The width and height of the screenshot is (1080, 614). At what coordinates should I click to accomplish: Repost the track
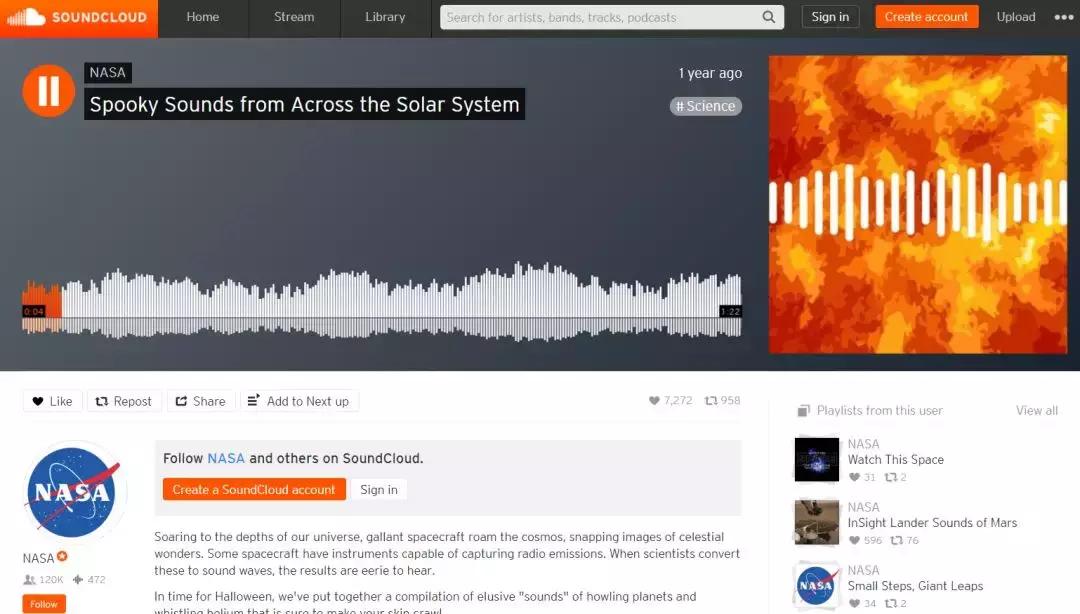click(x=124, y=401)
